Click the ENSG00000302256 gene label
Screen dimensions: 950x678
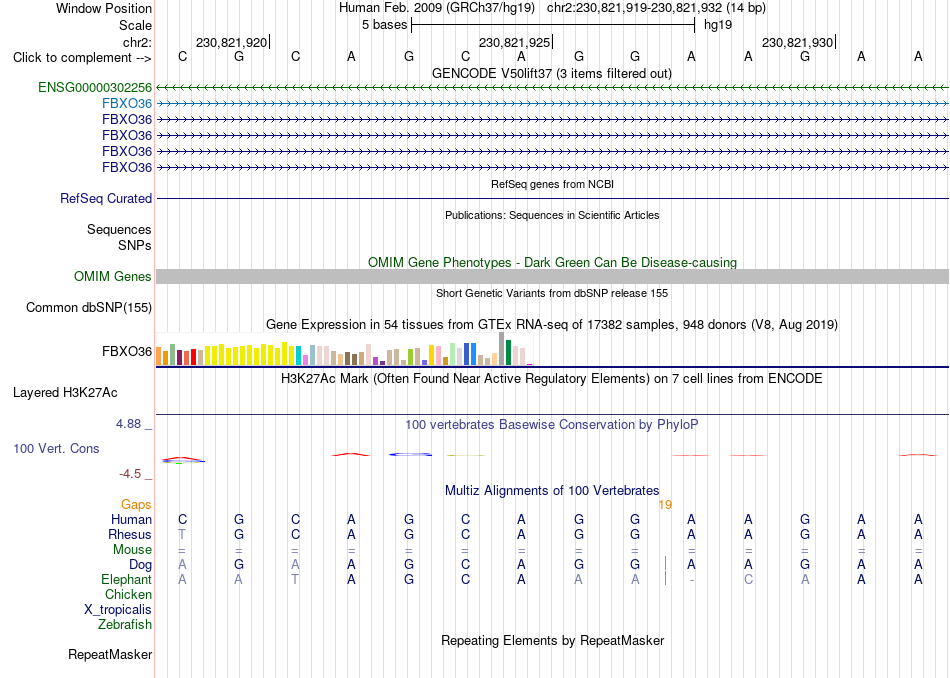click(95, 87)
